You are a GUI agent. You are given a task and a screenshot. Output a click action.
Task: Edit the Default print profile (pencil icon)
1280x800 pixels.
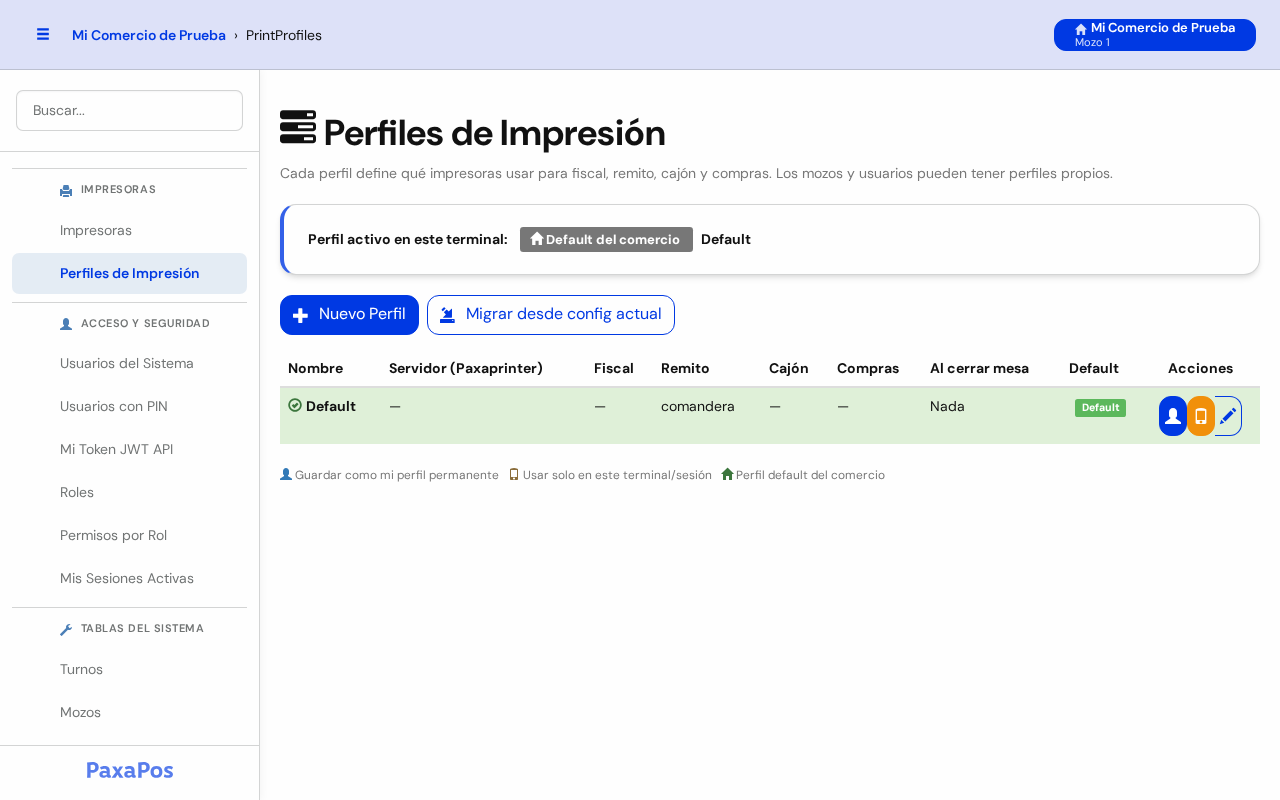1228,416
